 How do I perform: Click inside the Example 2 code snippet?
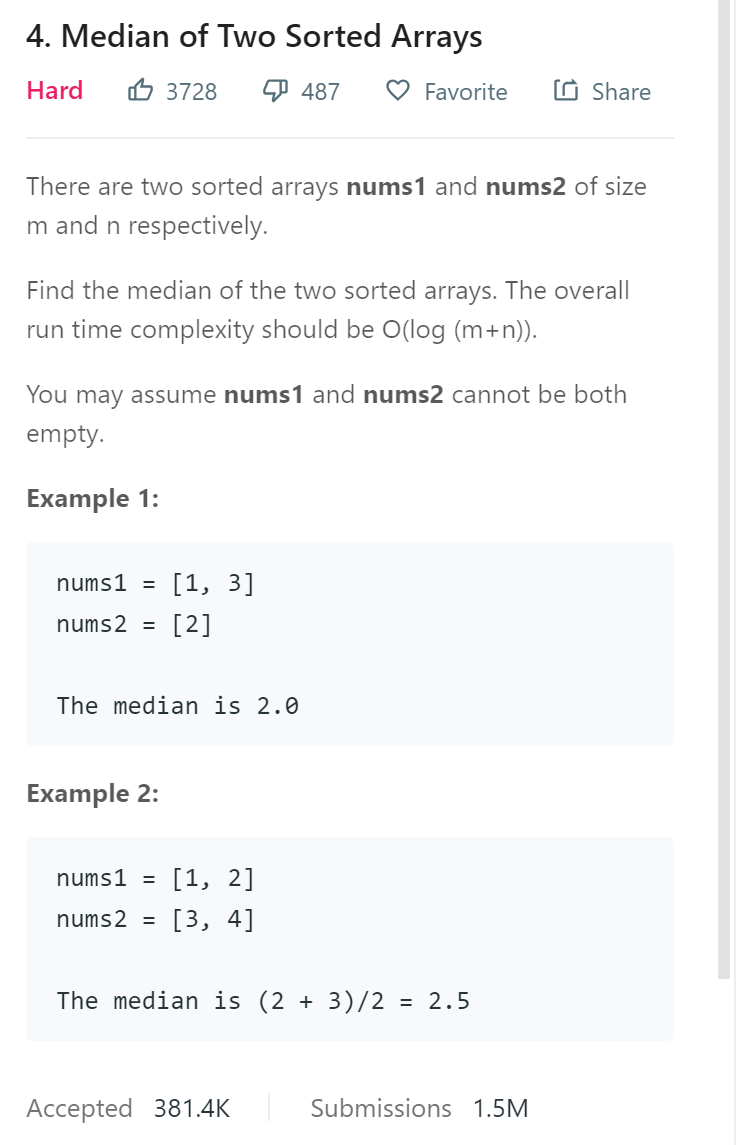350,938
